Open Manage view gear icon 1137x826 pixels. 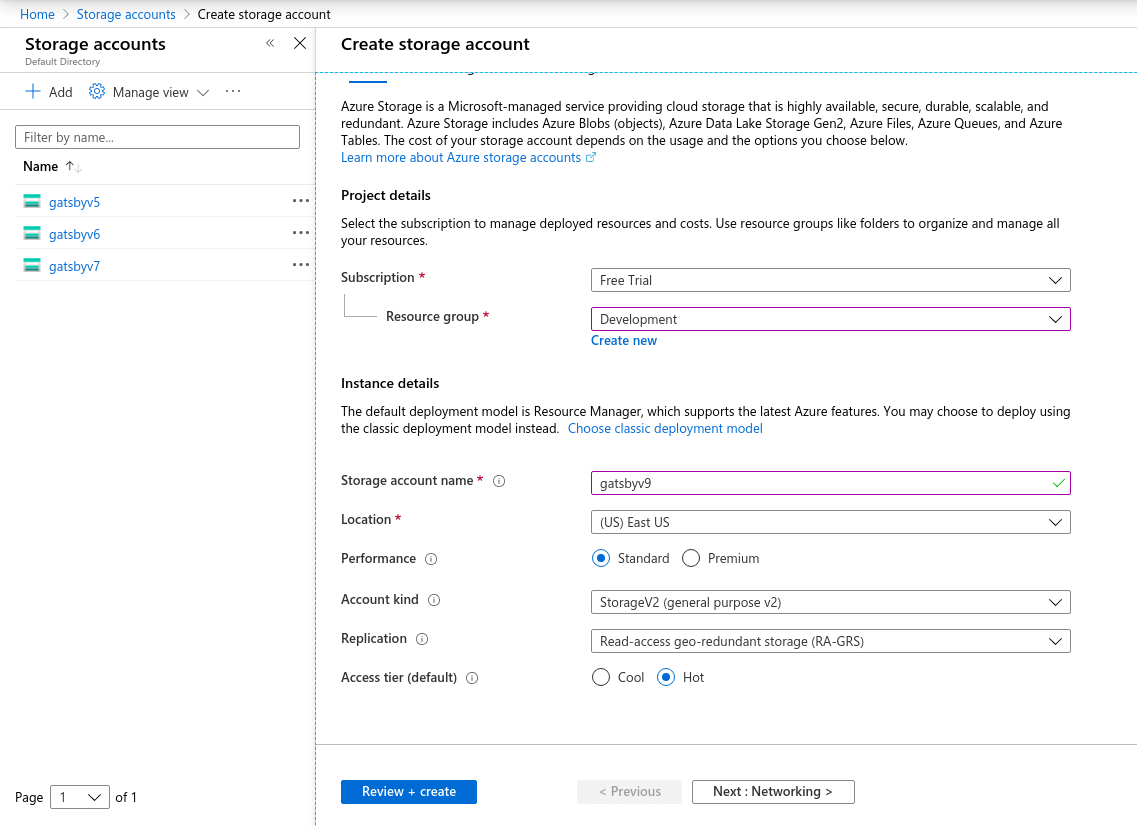pyautogui.click(x=97, y=91)
